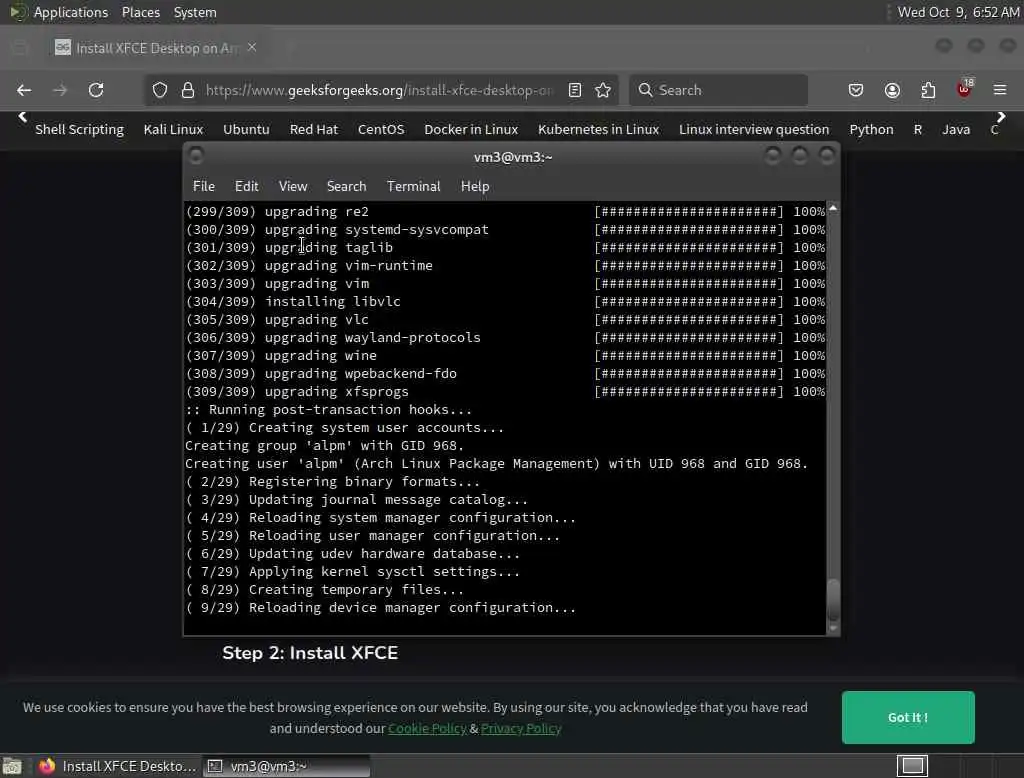Screen dimensions: 1024x778
Task: Toggle reader view icon in the address bar
Action: pyautogui.click(x=575, y=90)
